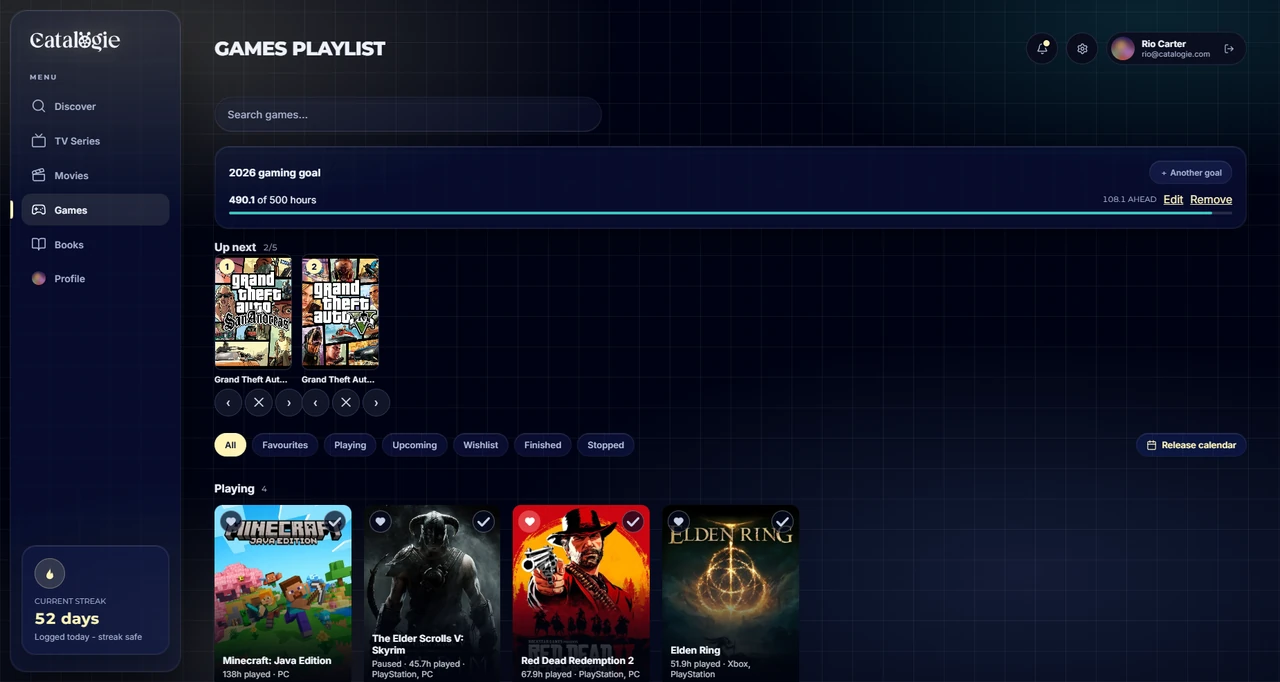Click the Games controller icon
This screenshot has height=682, width=1280.
pos(39,210)
